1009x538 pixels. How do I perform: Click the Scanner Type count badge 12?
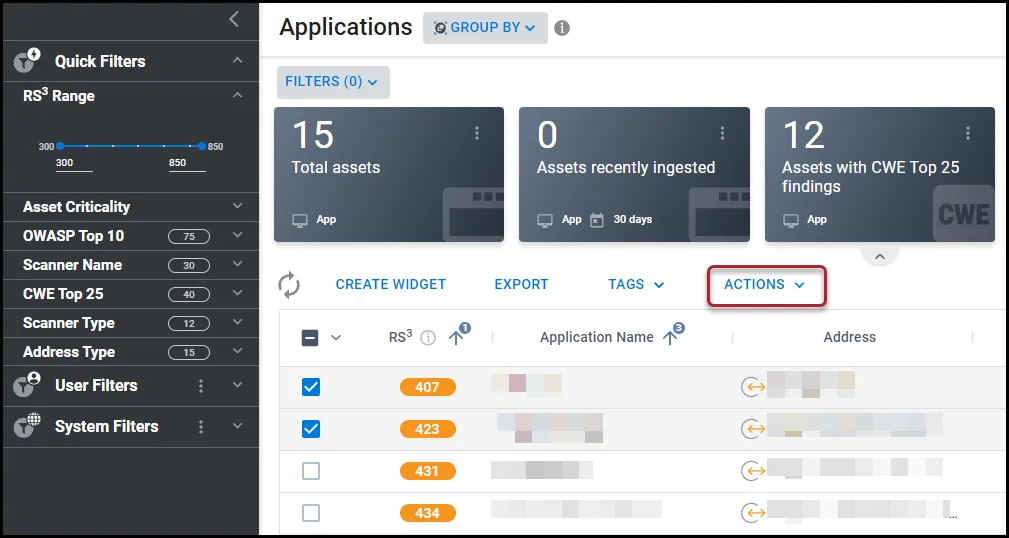[189, 324]
